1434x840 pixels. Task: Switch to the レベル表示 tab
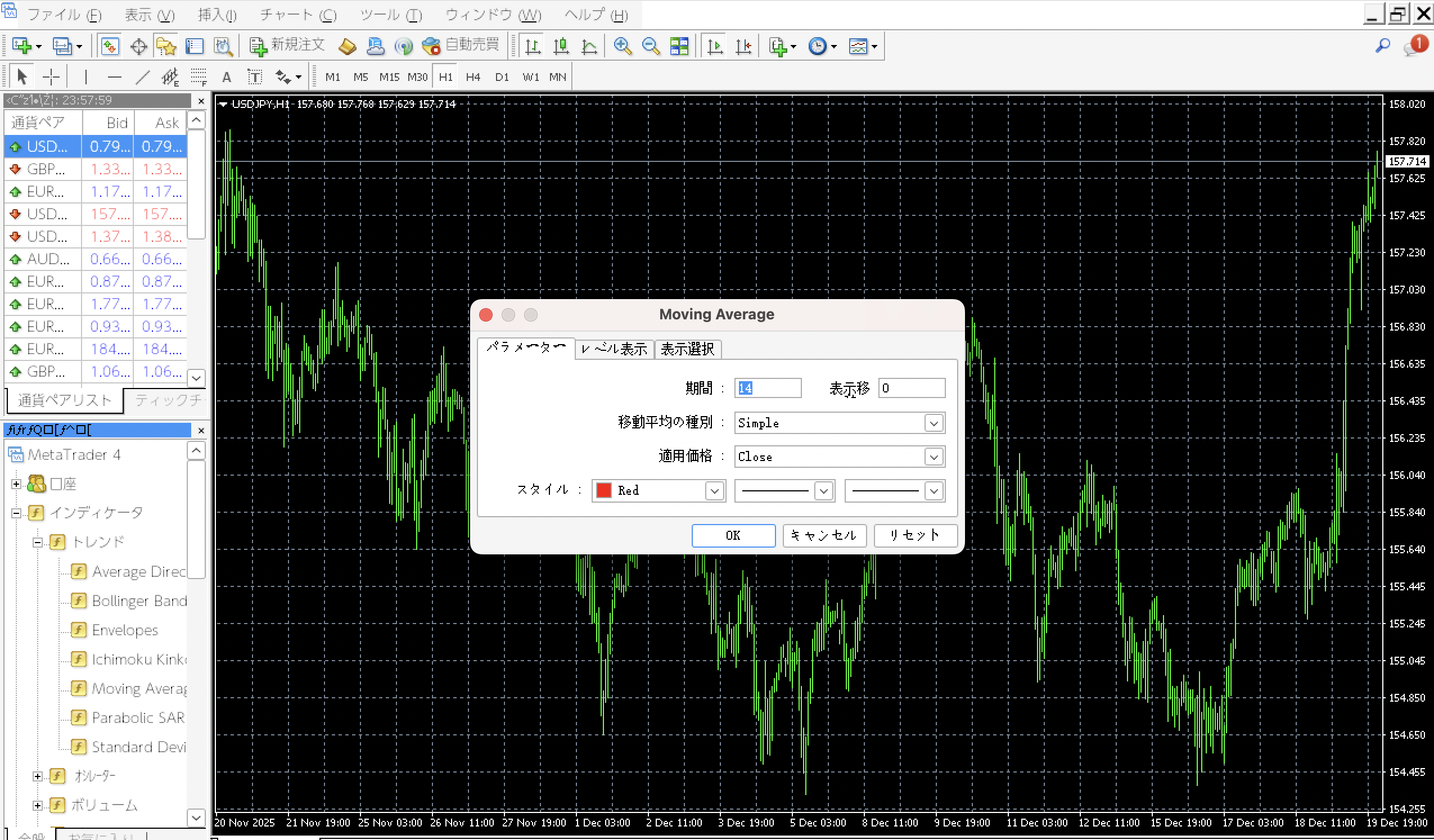click(615, 349)
